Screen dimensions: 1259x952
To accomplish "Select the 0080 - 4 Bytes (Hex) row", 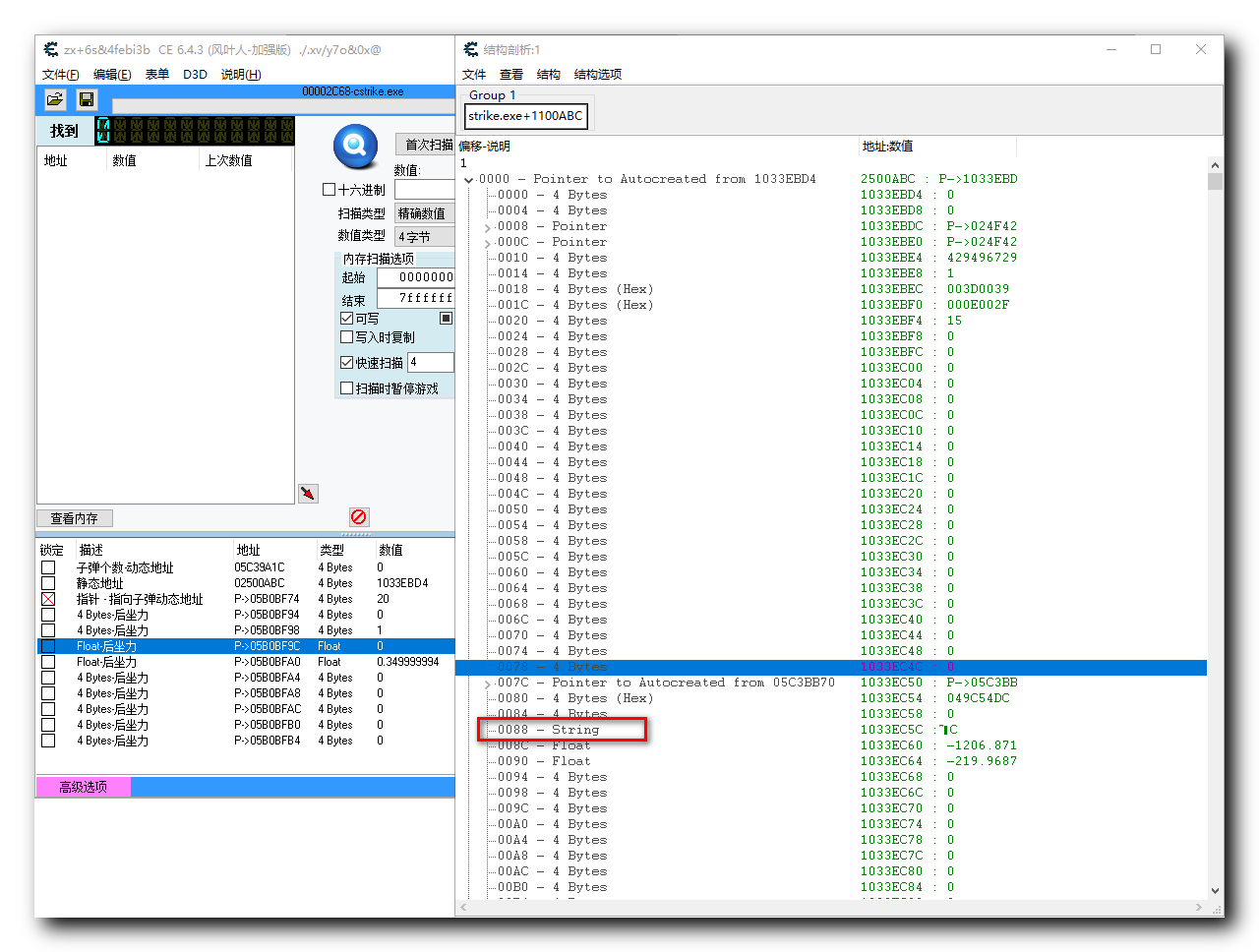I will (x=575, y=698).
